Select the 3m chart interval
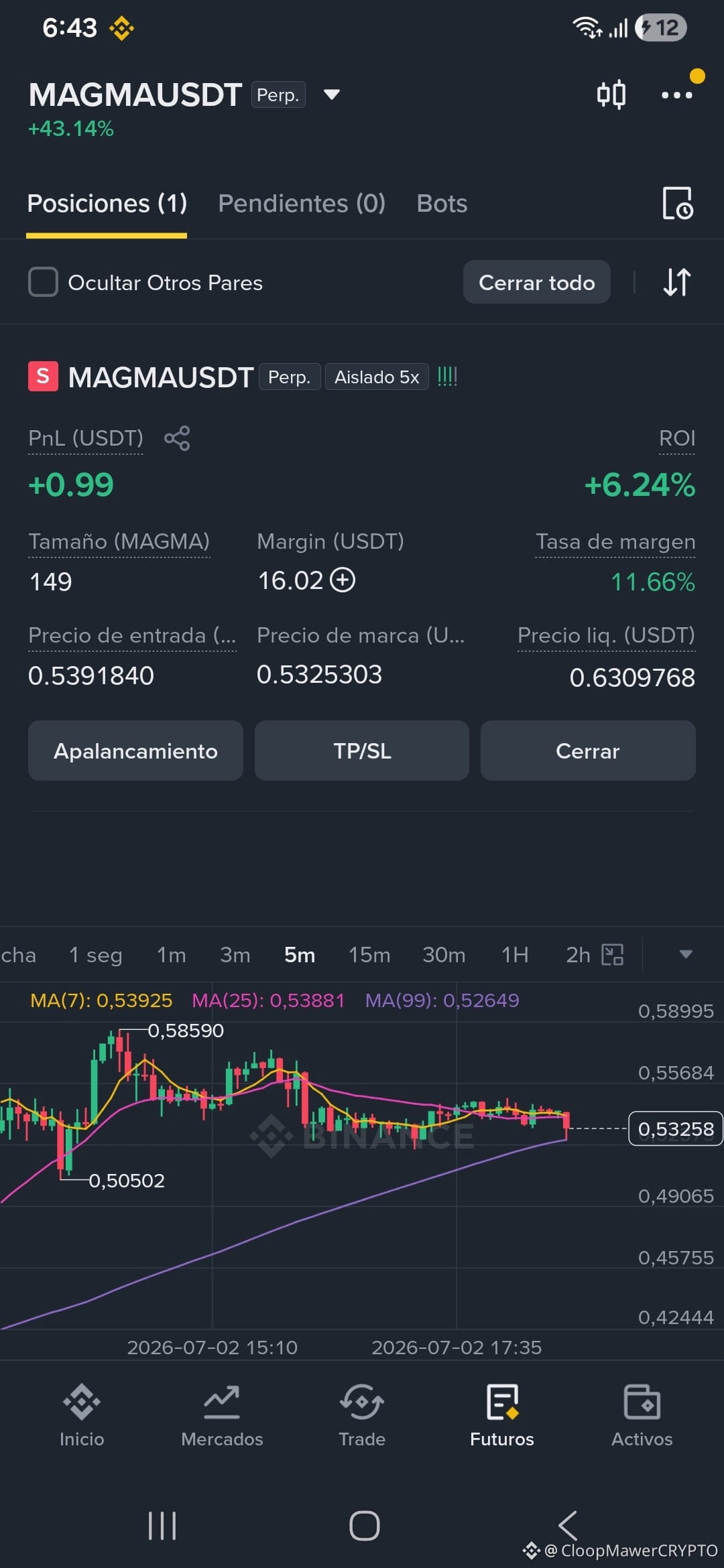 [235, 954]
